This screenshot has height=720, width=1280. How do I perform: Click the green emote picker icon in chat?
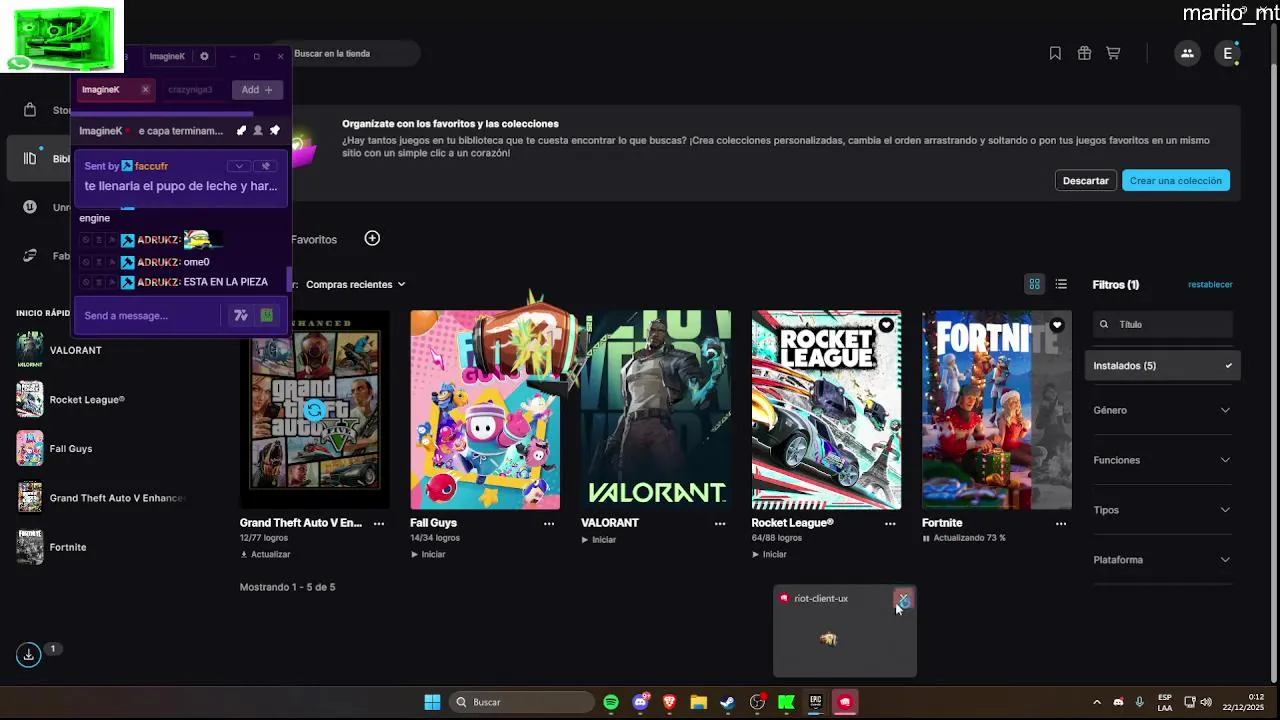(x=266, y=315)
